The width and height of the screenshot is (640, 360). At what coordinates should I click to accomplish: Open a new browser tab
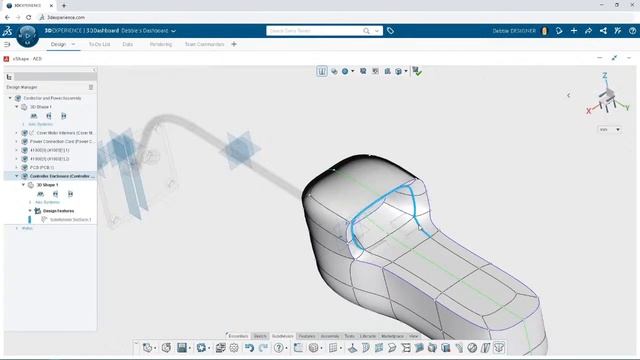[64, 6]
